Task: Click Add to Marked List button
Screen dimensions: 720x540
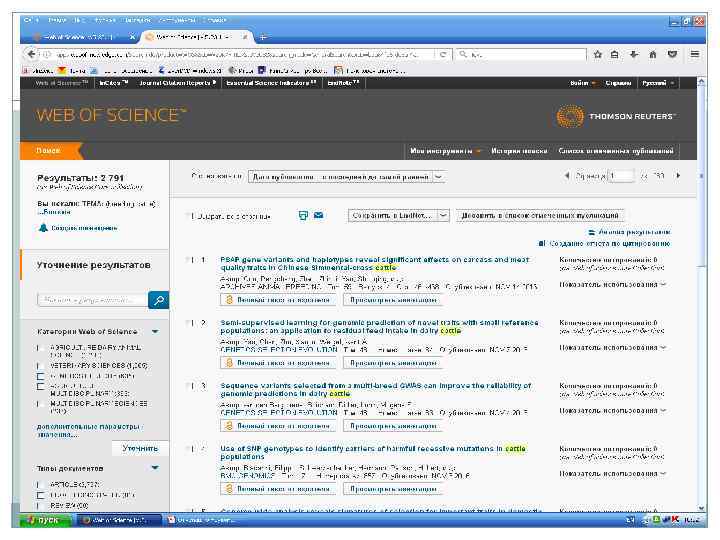Action: pos(540,215)
